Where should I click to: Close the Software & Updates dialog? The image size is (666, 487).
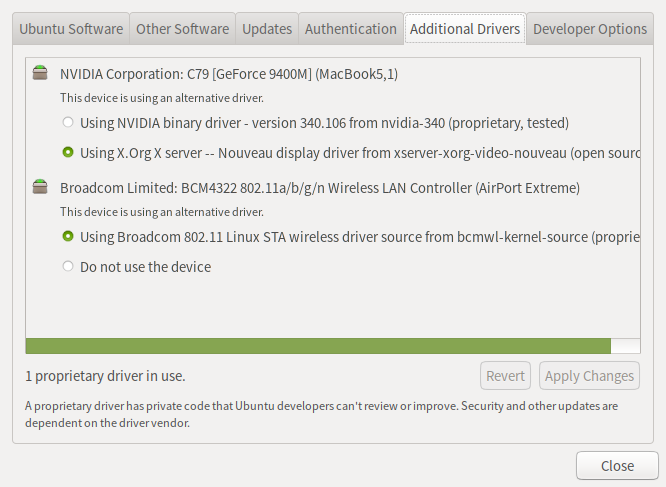[617, 466]
